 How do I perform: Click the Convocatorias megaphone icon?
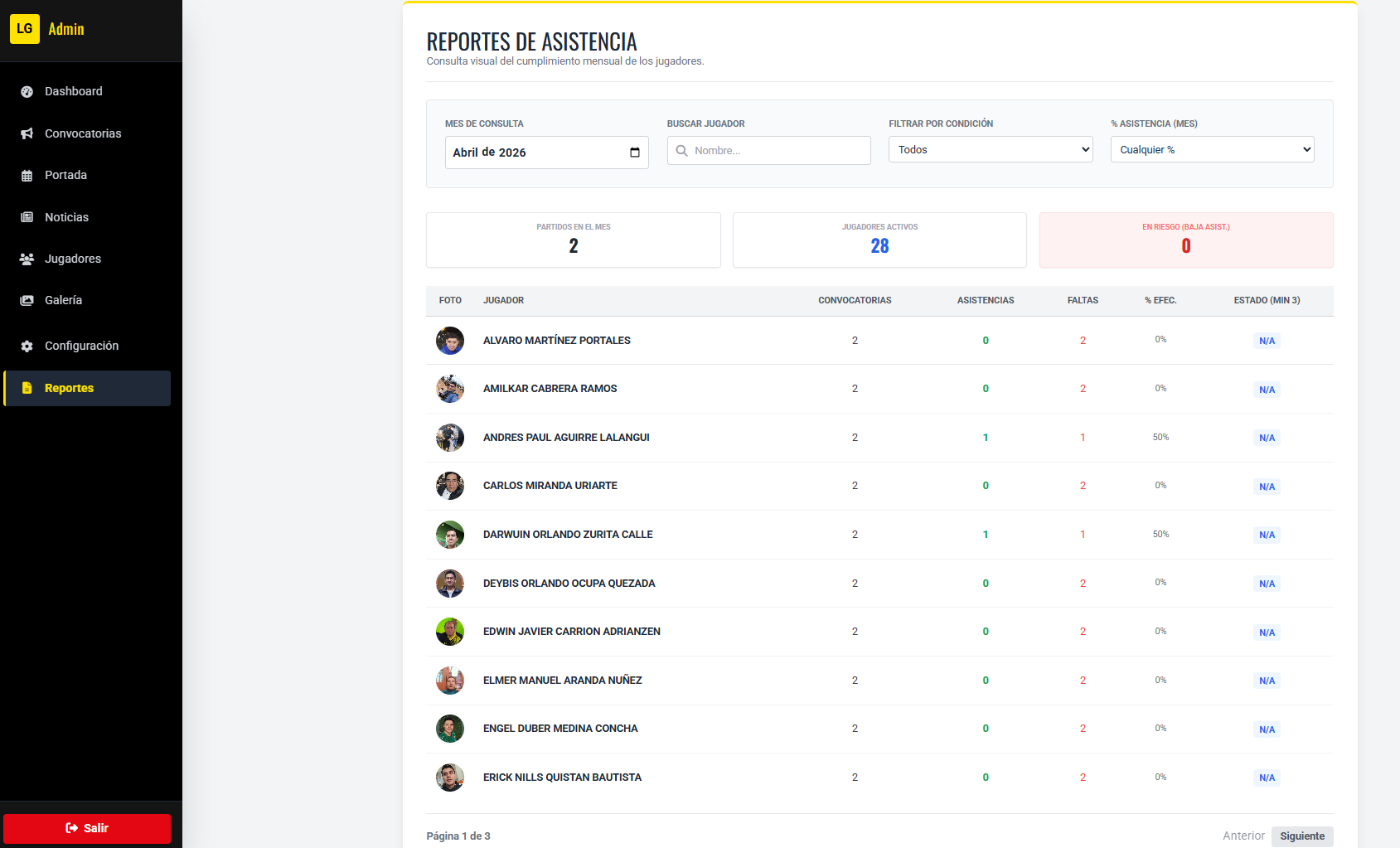click(27, 133)
